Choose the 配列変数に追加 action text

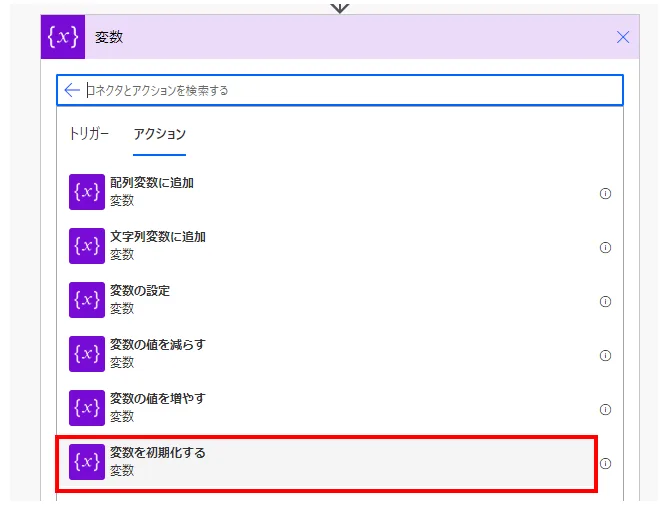(152, 184)
